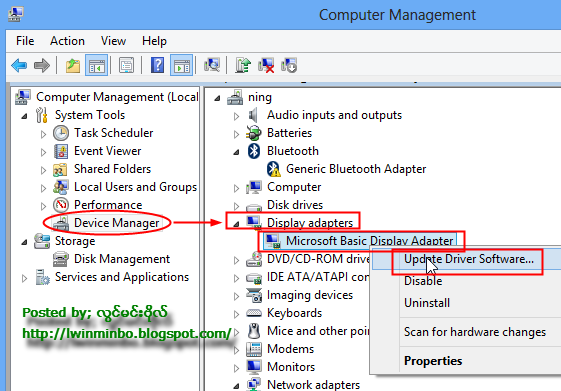Click the Event Viewer icon
The height and width of the screenshot is (391, 561).
[x=61, y=151]
